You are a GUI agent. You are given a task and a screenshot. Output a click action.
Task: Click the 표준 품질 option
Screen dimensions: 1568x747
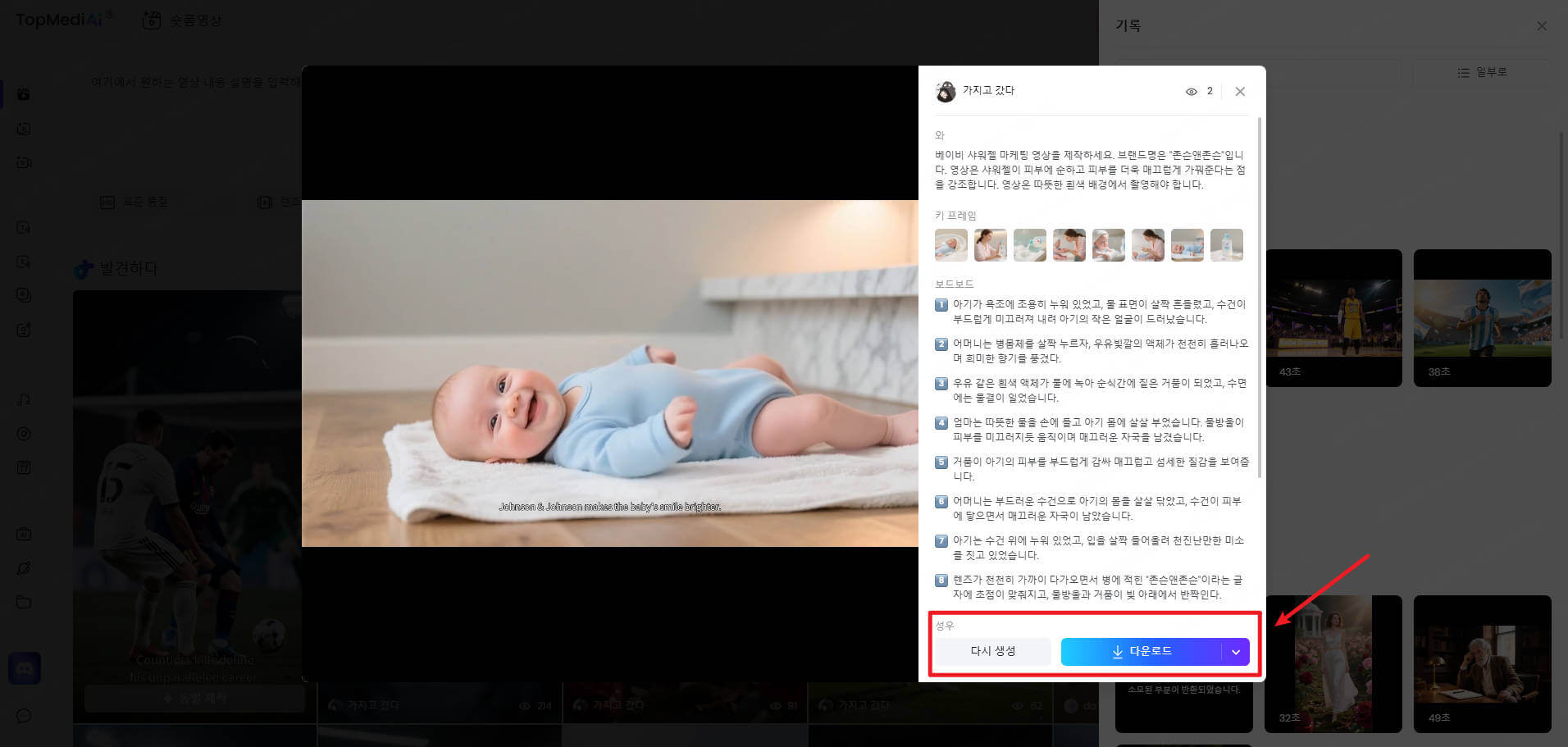[x=135, y=202]
